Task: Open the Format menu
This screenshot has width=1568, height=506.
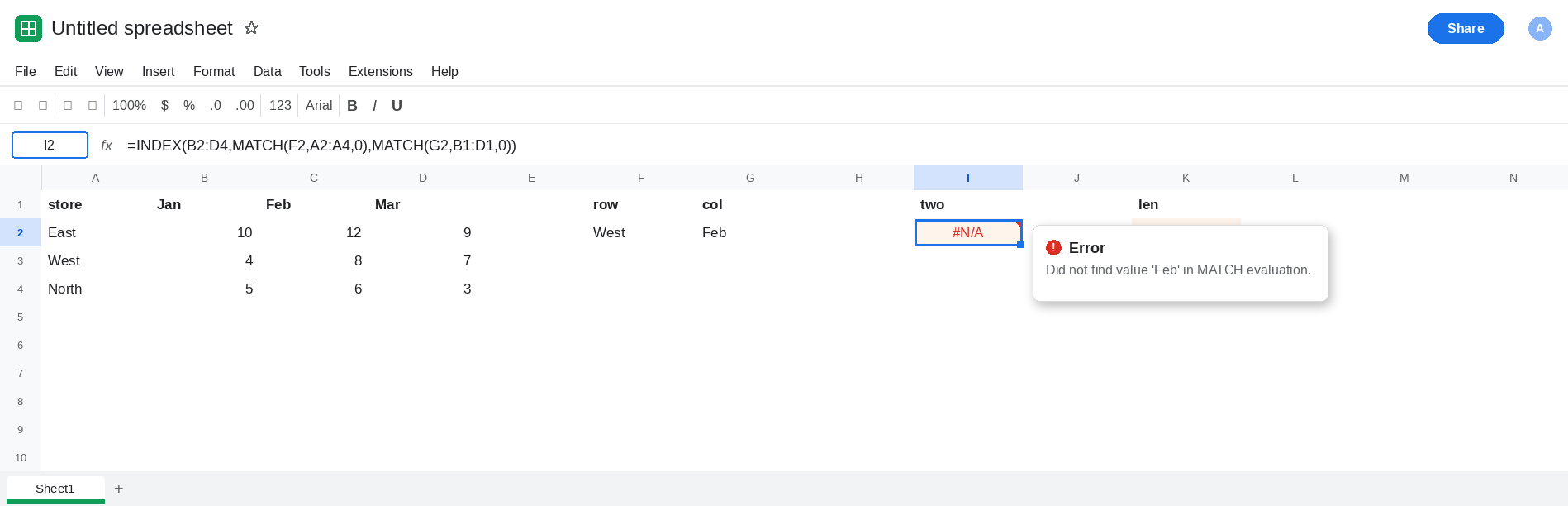Action: click(x=214, y=71)
